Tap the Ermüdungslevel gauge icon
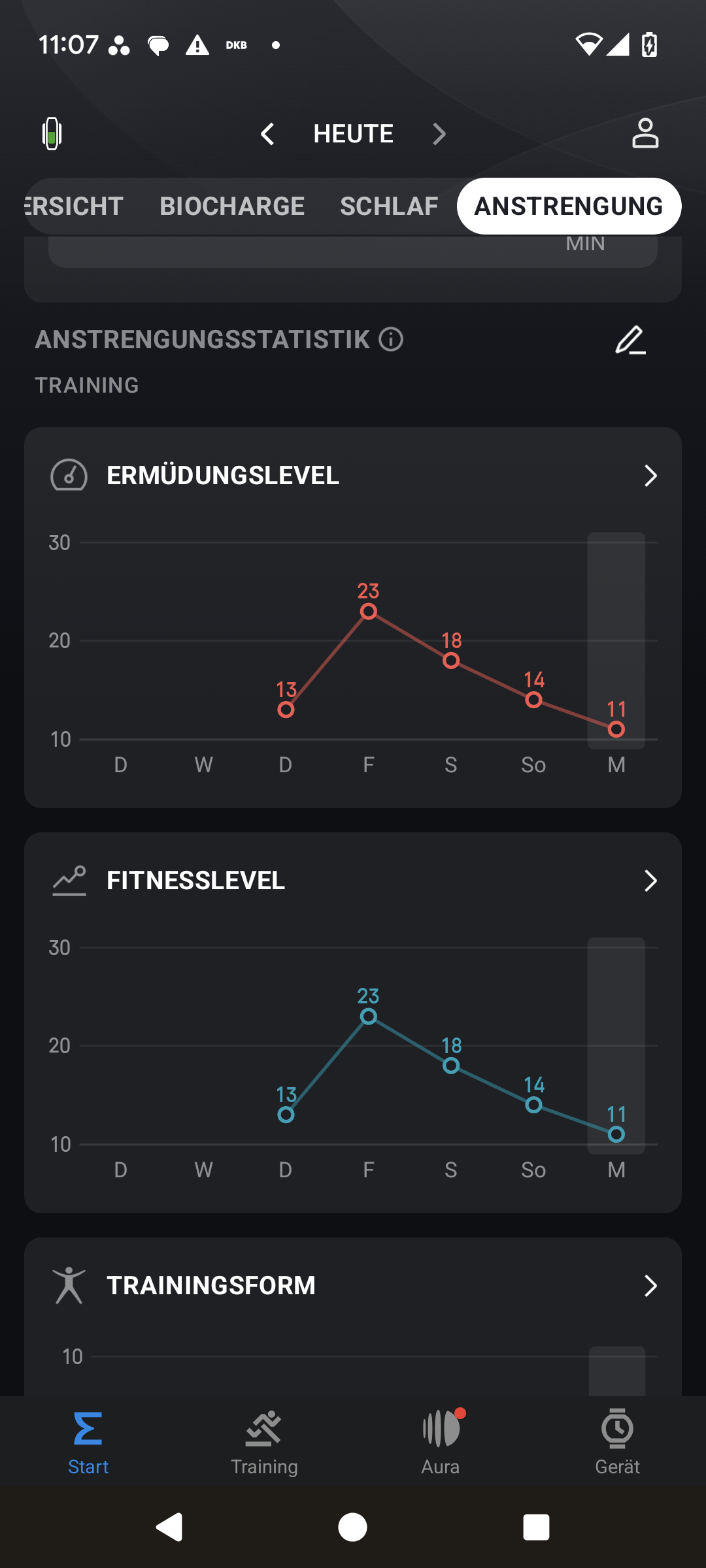The height and width of the screenshot is (1568, 706). click(x=69, y=476)
